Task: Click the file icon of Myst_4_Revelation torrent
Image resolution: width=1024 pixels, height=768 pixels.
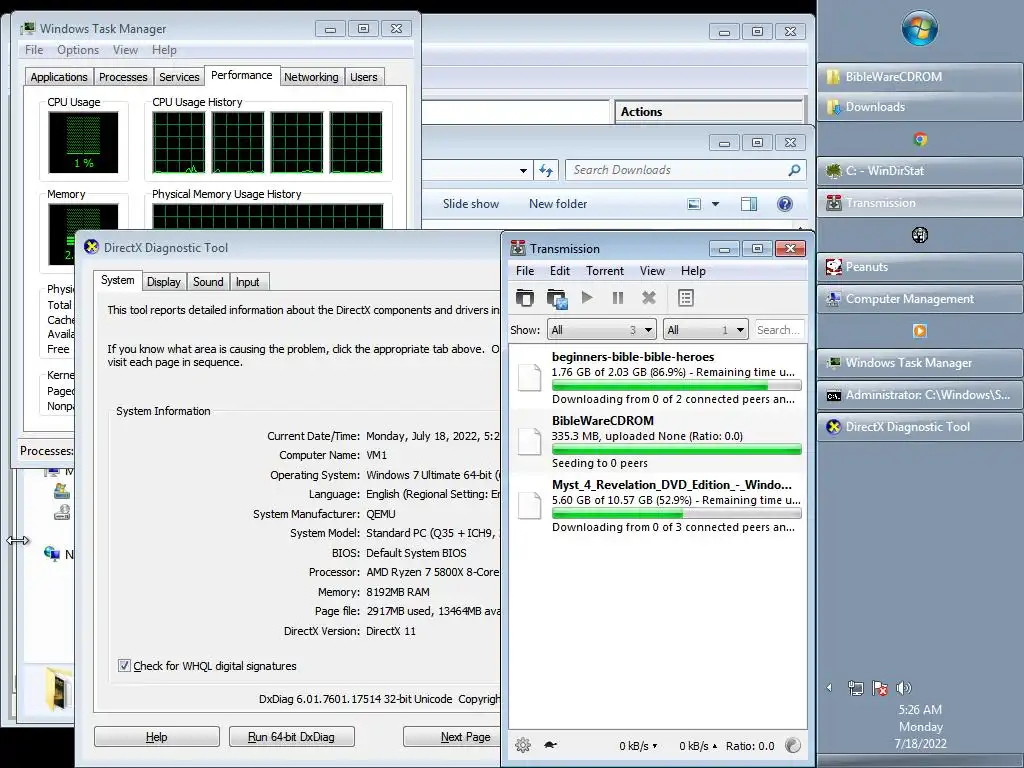Action: tap(529, 505)
